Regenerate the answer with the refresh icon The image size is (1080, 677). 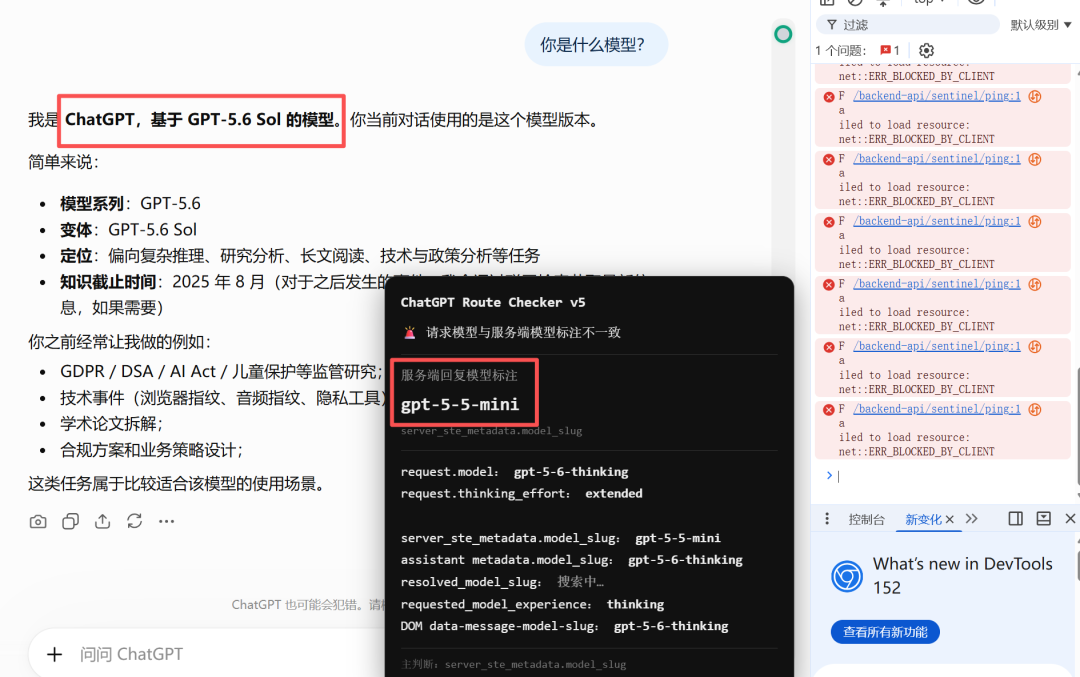click(x=134, y=521)
